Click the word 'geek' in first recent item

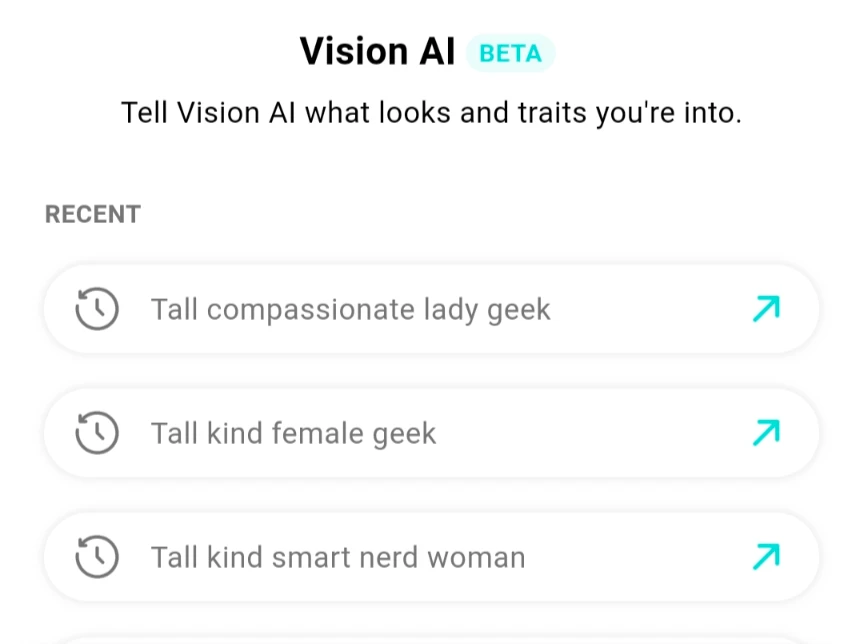coord(518,311)
